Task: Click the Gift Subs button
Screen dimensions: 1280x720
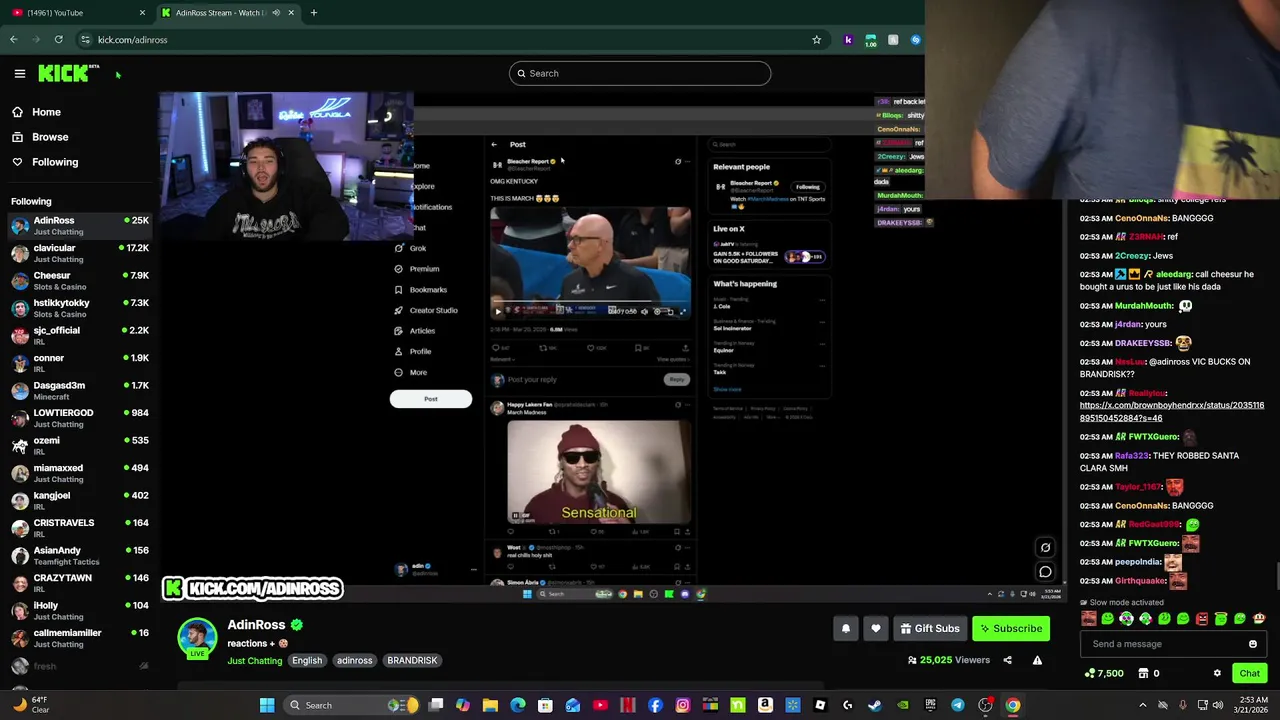Action: (x=930, y=628)
